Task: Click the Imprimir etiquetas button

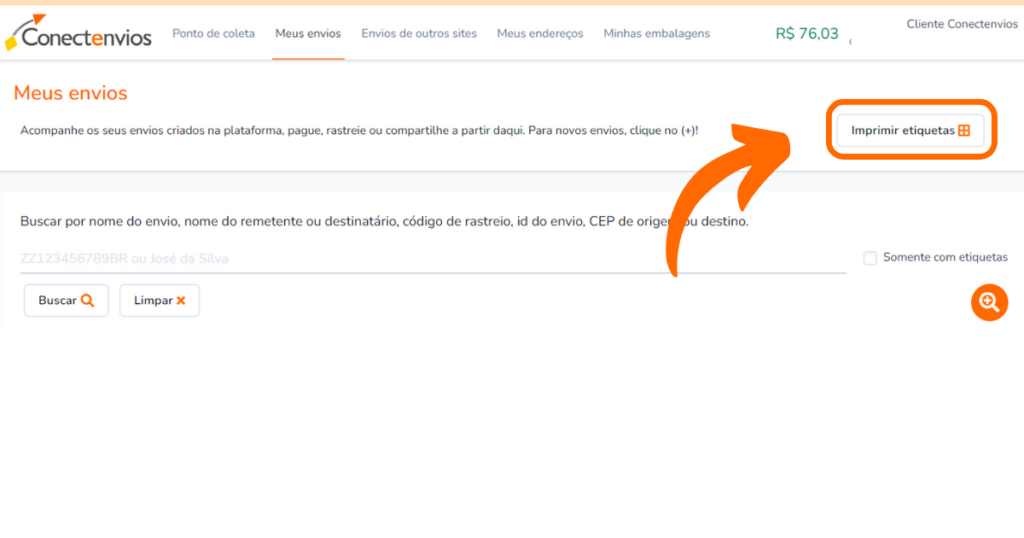Action: pyautogui.click(x=910, y=131)
